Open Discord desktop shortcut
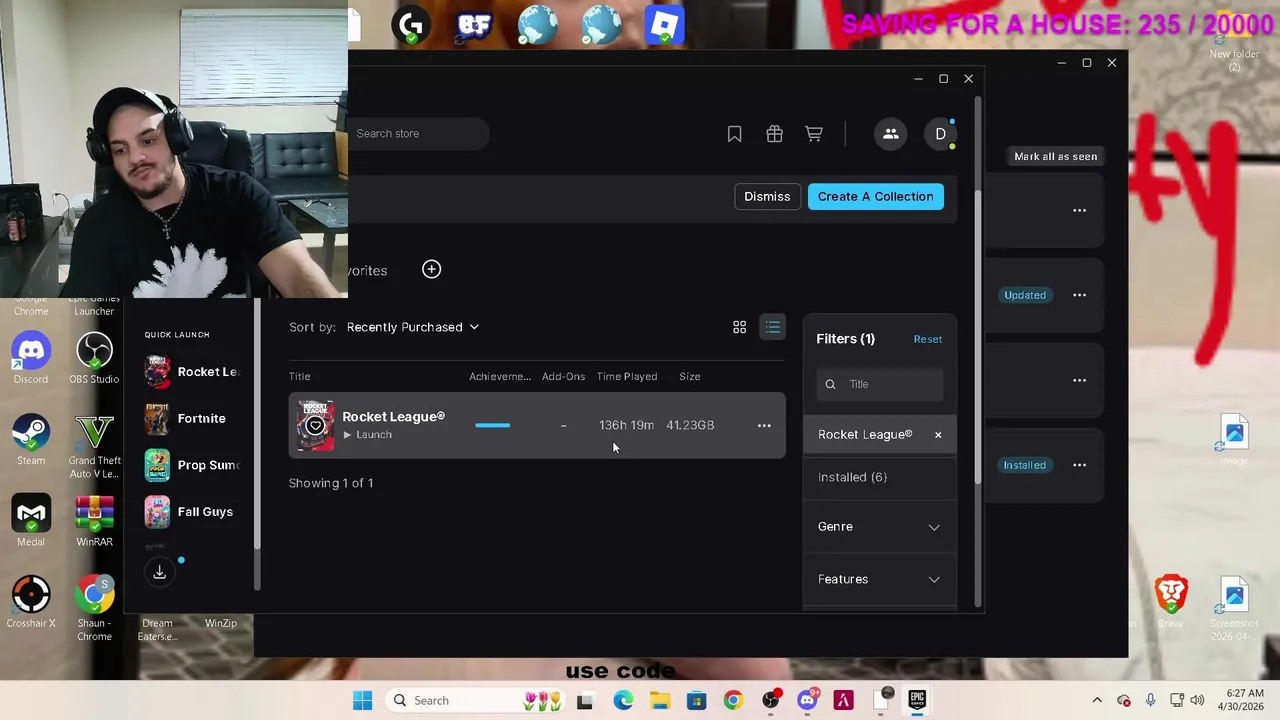 [x=31, y=358]
